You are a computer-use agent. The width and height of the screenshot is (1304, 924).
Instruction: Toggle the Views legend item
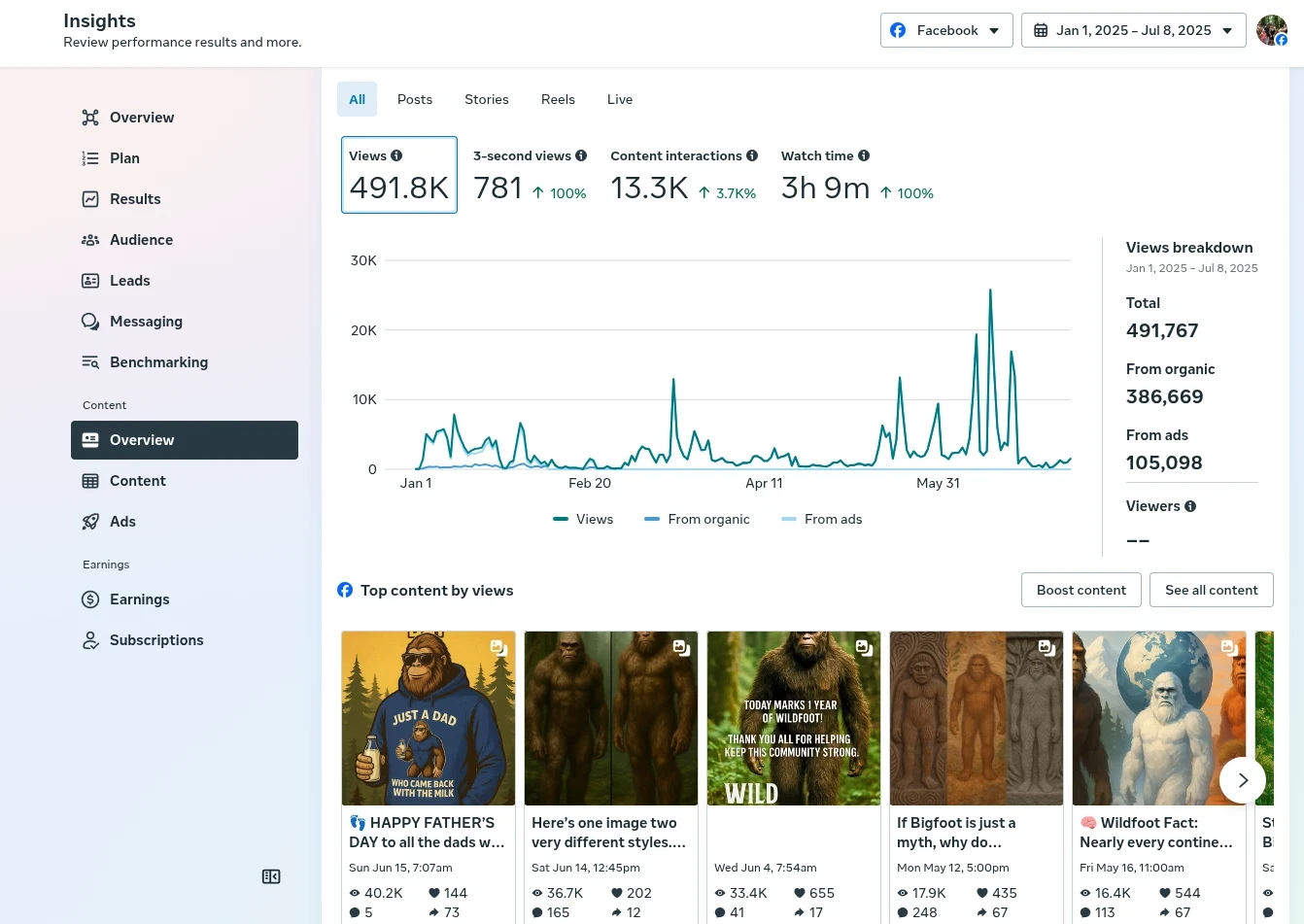pos(583,519)
